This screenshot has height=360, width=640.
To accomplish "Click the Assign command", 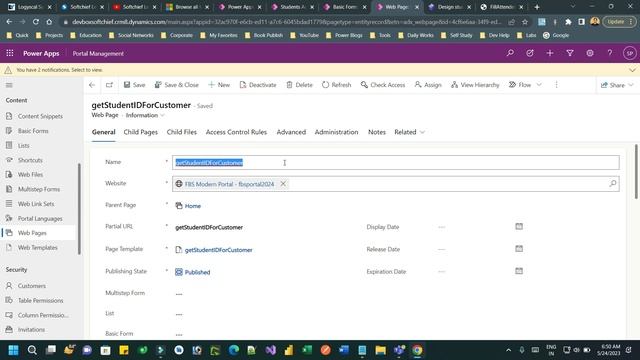I will point(428,85).
